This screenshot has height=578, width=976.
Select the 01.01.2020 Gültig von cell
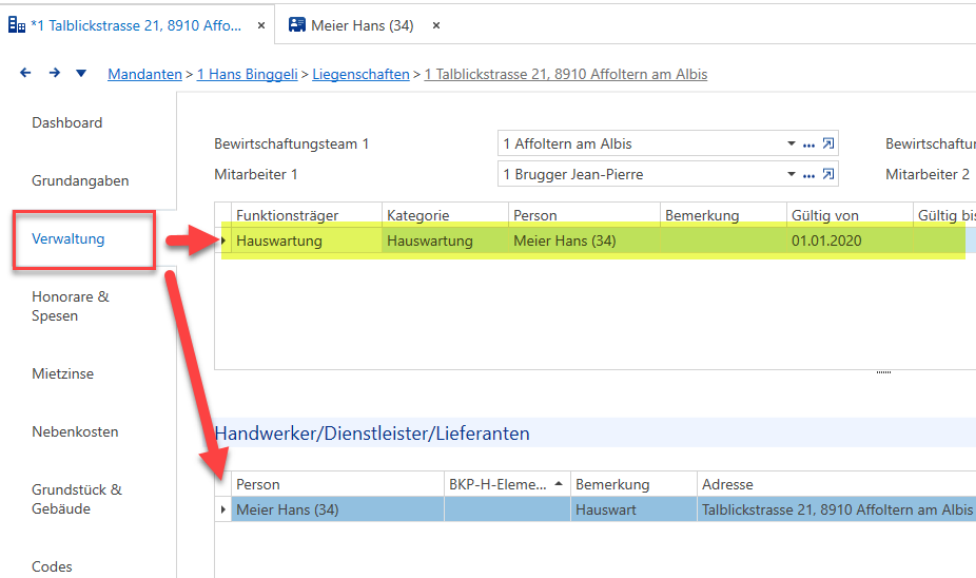pos(850,241)
